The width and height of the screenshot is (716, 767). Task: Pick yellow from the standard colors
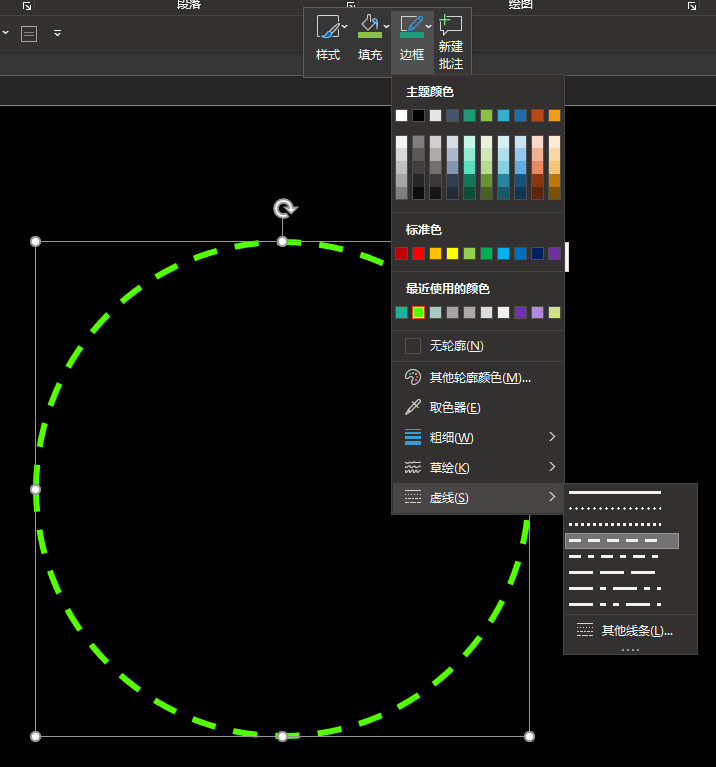point(452,254)
